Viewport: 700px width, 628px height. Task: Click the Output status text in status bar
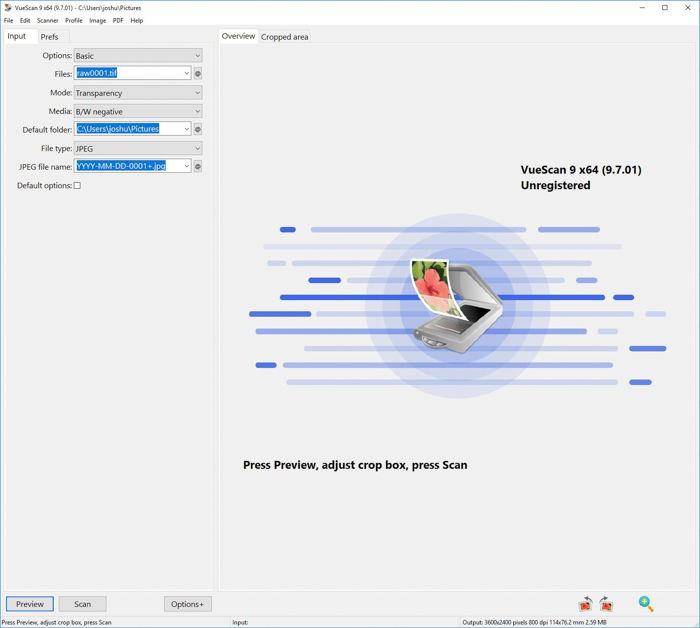[534, 622]
